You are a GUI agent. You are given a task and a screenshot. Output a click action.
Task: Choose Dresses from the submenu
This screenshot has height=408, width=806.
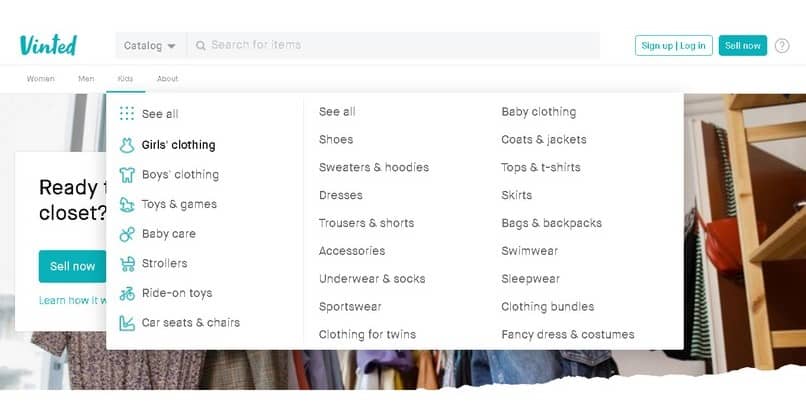coord(341,195)
